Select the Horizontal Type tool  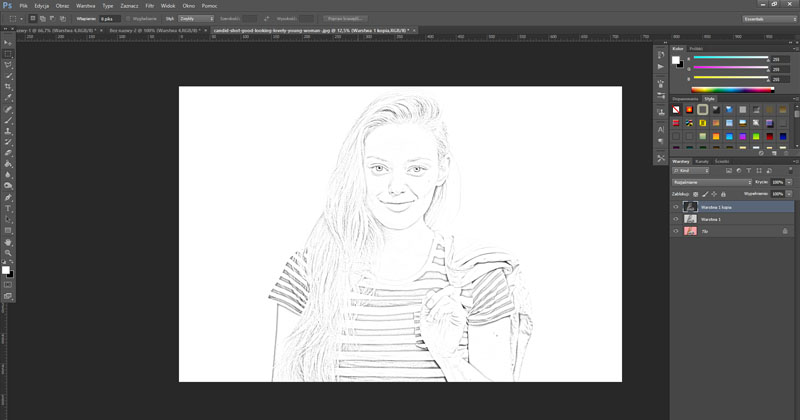(x=9, y=207)
